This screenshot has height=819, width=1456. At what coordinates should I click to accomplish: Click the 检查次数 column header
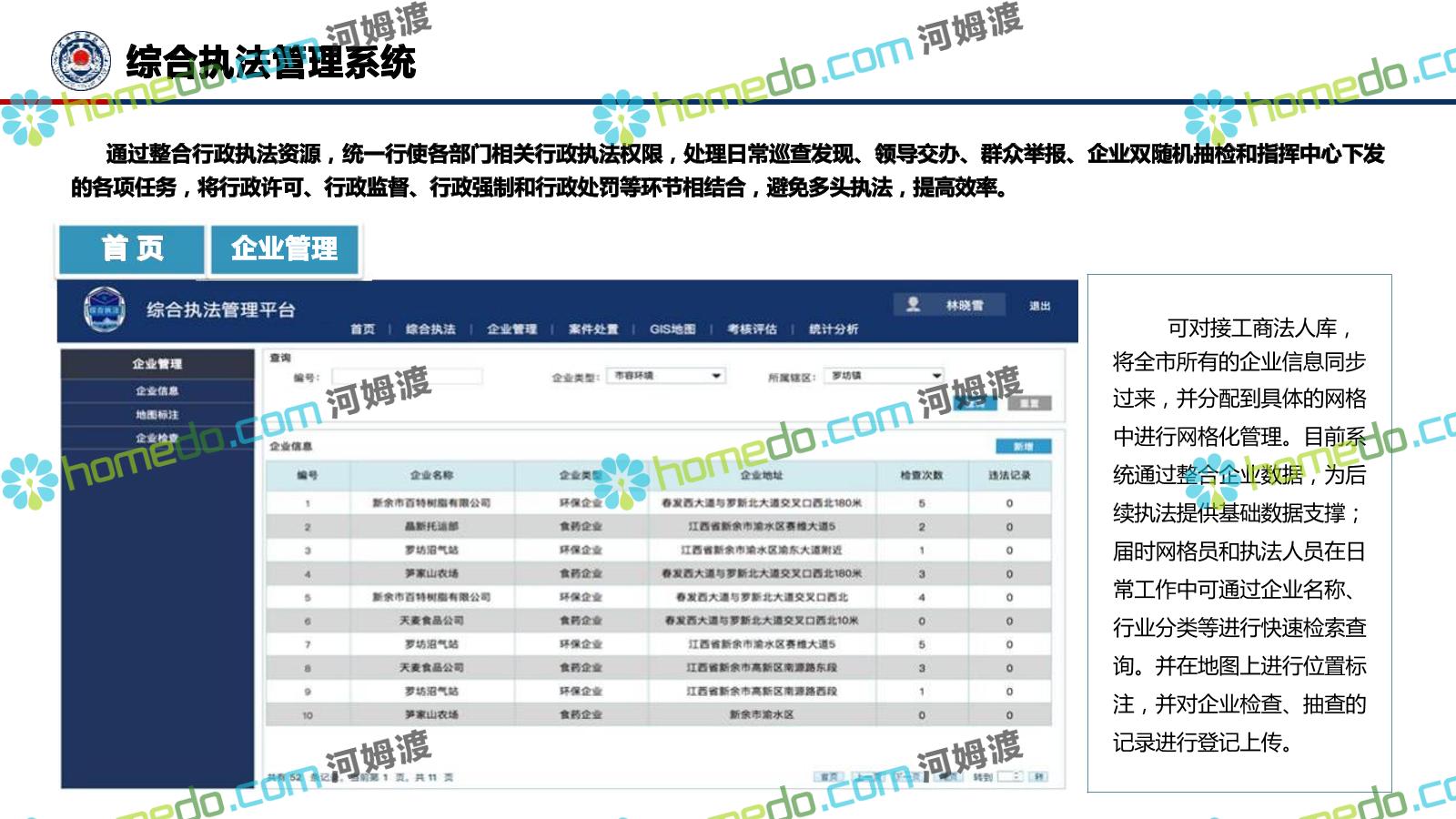[x=922, y=475]
